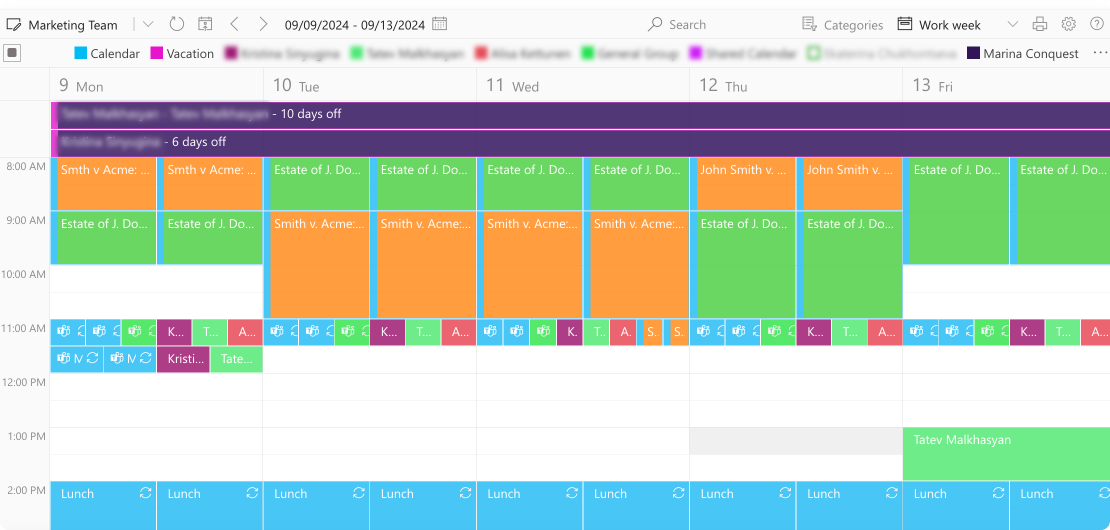Go to the next week arrow

tap(263, 24)
